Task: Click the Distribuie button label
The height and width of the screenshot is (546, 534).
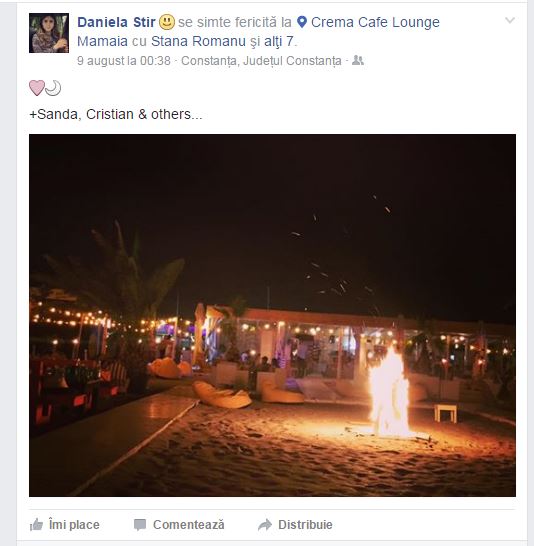Action: 305,524
